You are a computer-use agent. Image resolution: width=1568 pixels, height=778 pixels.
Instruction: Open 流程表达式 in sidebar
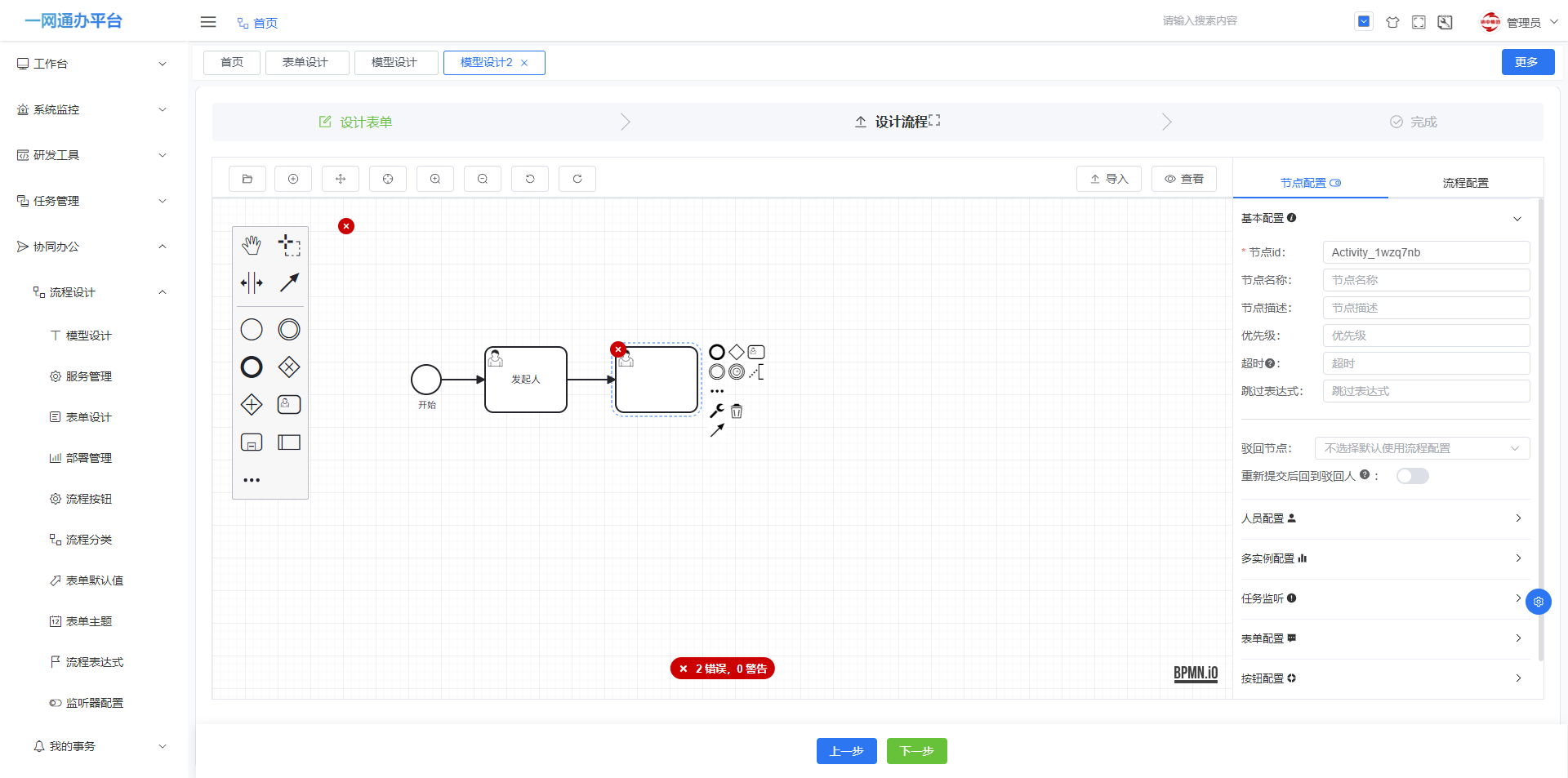click(94, 662)
